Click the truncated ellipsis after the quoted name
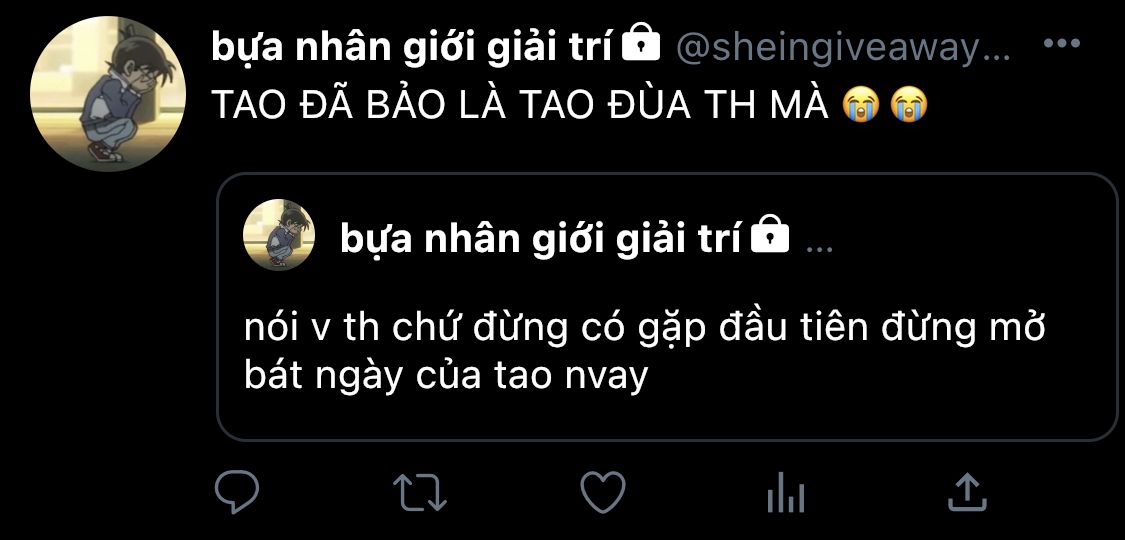Image resolution: width=1125 pixels, height=540 pixels. [820, 249]
